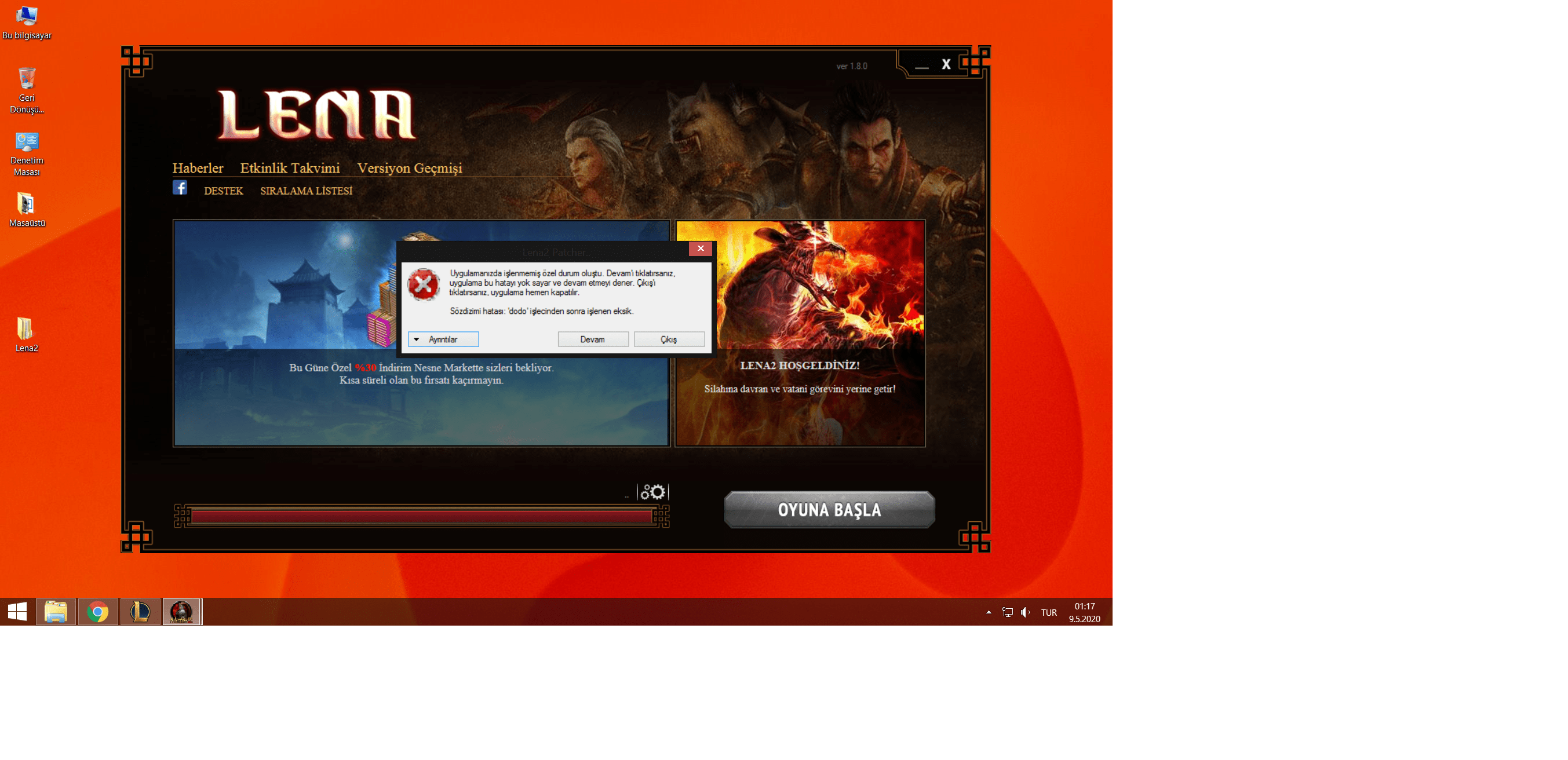Open Chrome from the taskbar
The image size is (1568, 760).
[97, 612]
